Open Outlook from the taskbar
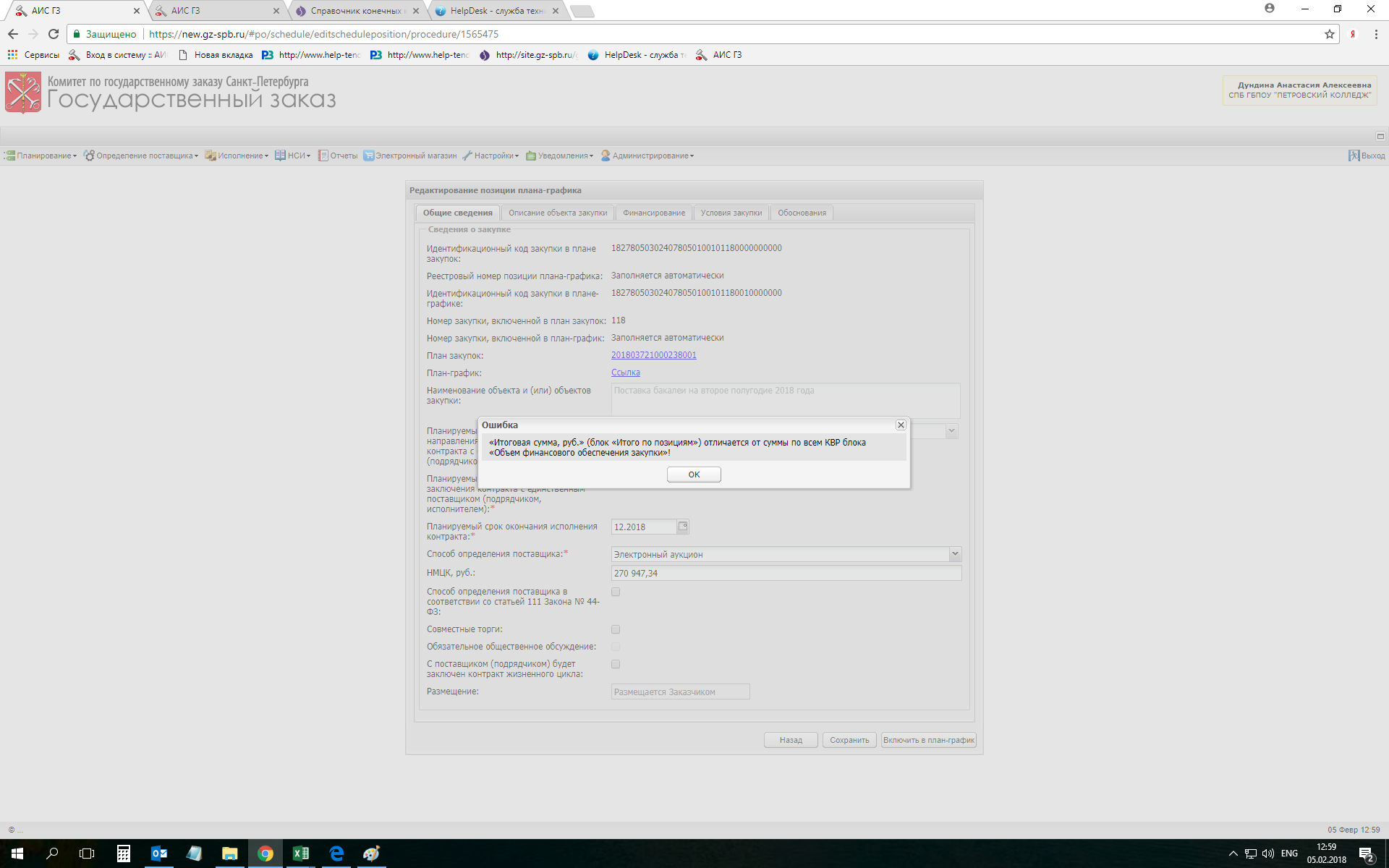 159,854
